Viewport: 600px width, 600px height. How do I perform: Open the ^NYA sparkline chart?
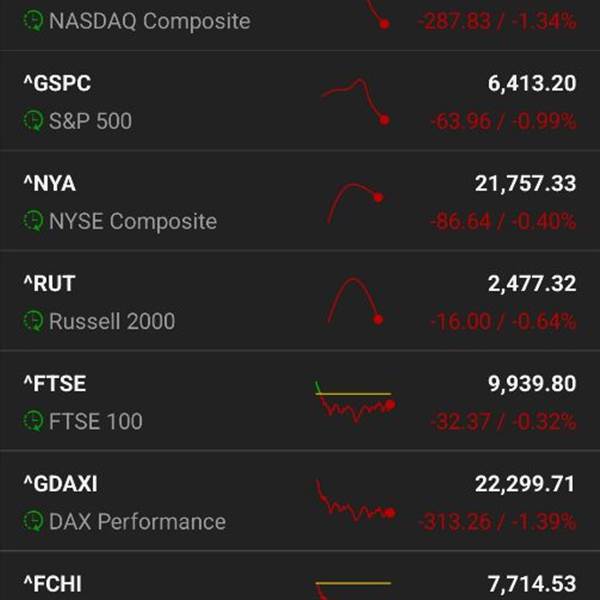click(x=355, y=202)
